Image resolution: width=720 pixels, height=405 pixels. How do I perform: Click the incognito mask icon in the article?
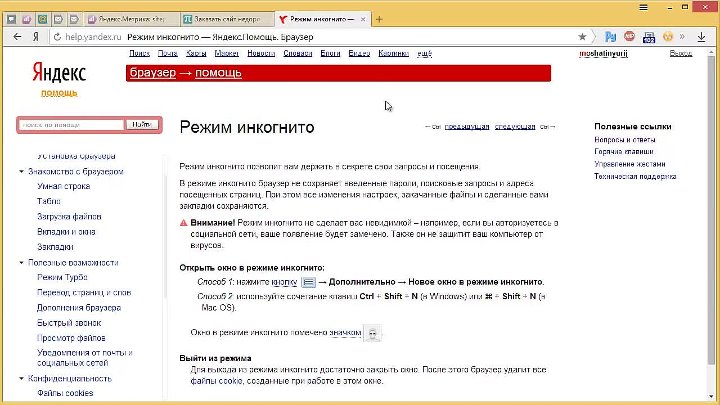(372, 332)
